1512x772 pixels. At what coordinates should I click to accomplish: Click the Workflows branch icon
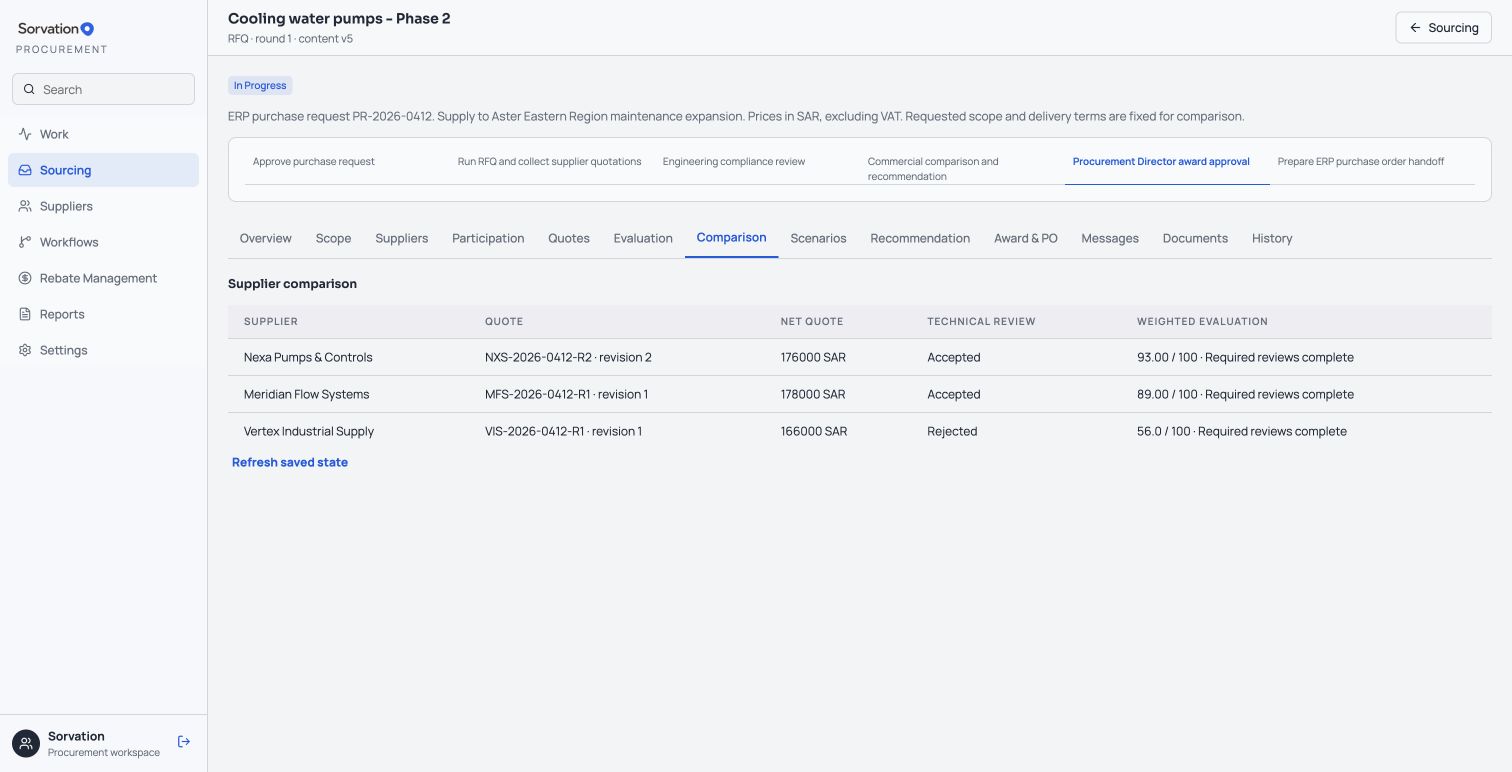click(x=25, y=242)
